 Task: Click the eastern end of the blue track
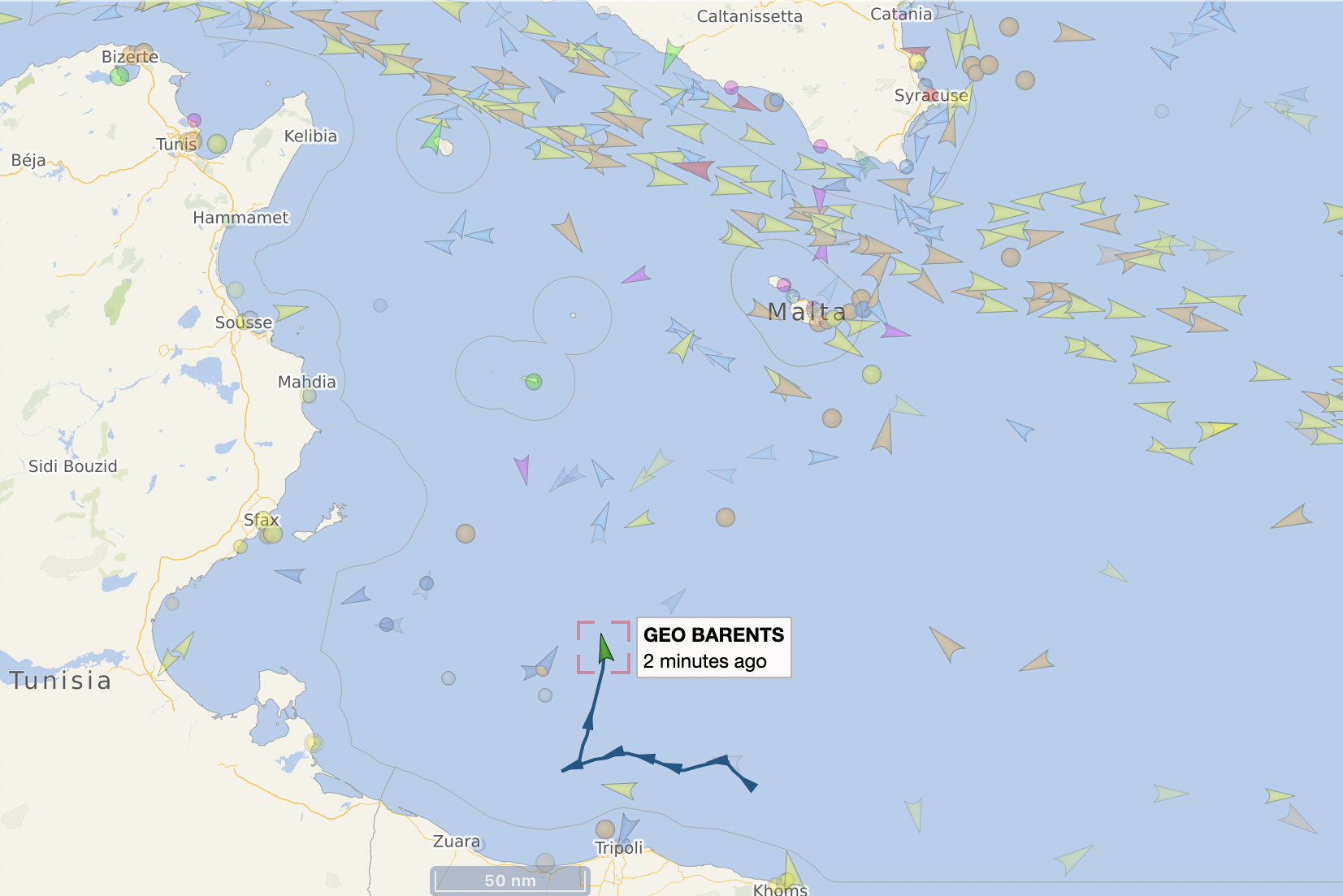(x=751, y=786)
